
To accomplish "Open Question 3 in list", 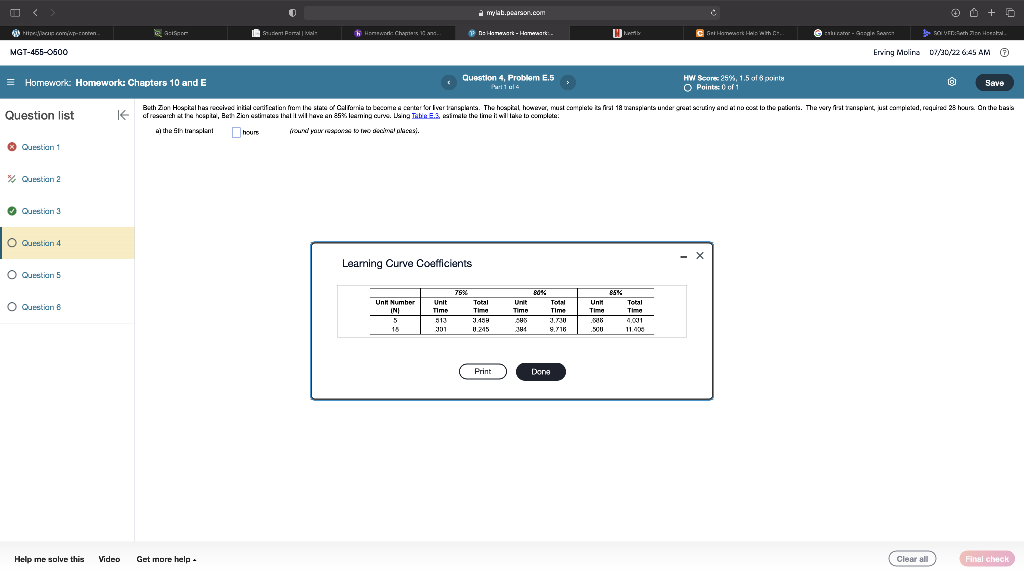I will coord(41,211).
